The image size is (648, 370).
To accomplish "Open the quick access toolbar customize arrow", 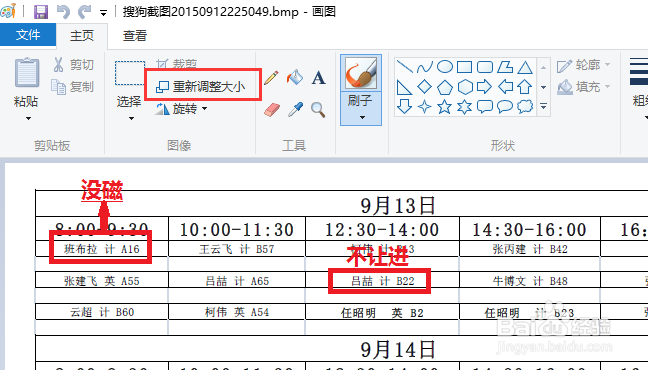I will pos(103,13).
